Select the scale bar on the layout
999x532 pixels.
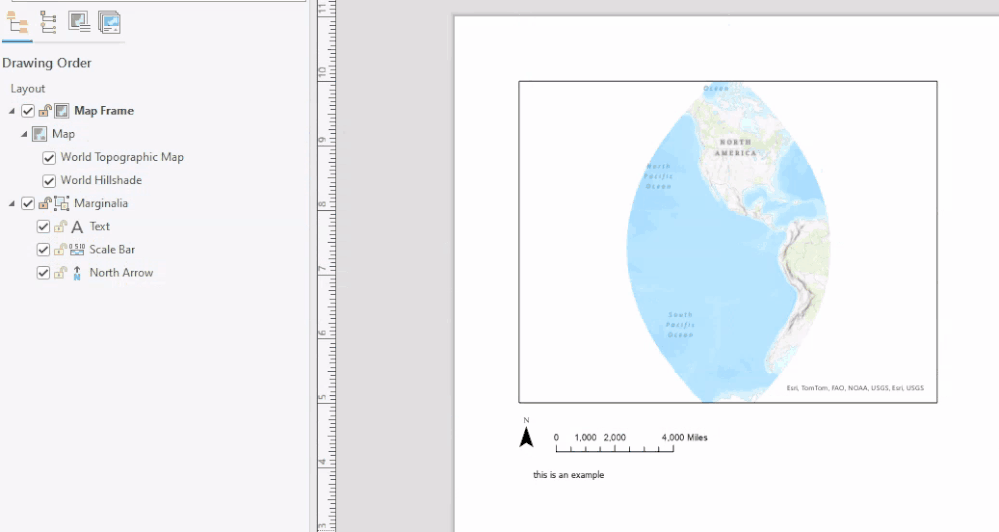click(x=631, y=443)
